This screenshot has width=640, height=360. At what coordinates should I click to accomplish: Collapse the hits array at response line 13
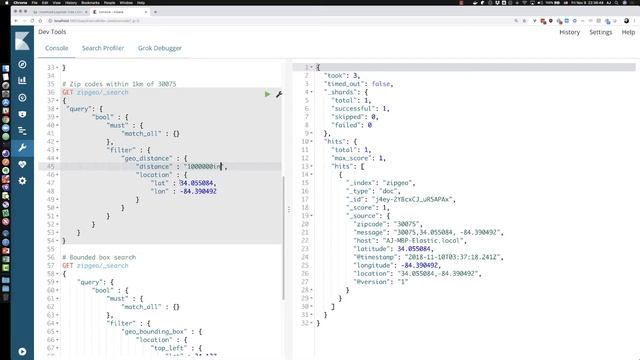point(311,167)
